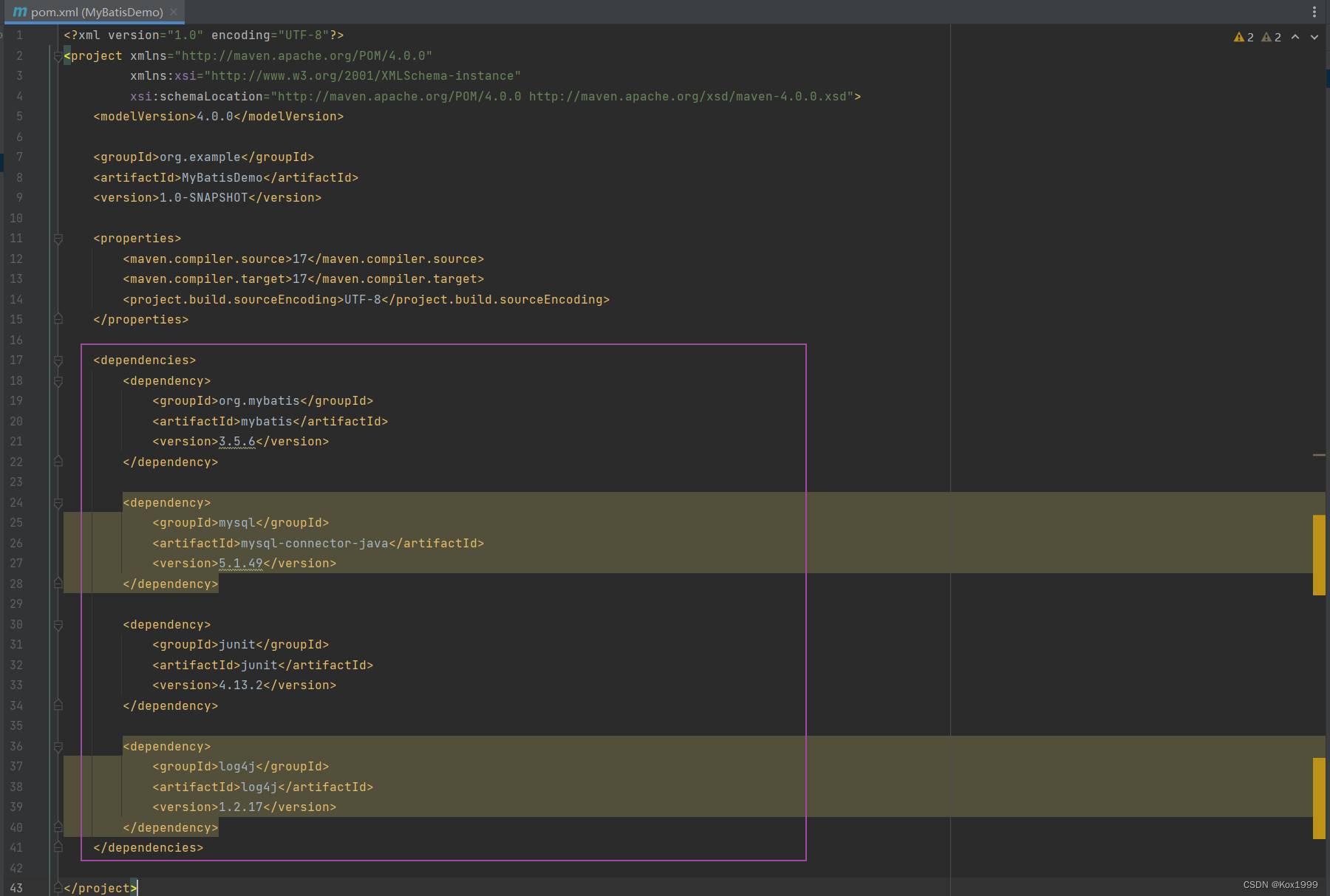Image resolution: width=1330 pixels, height=896 pixels.
Task: Collapse the junit dependency fold on line 30
Action: tap(58, 625)
